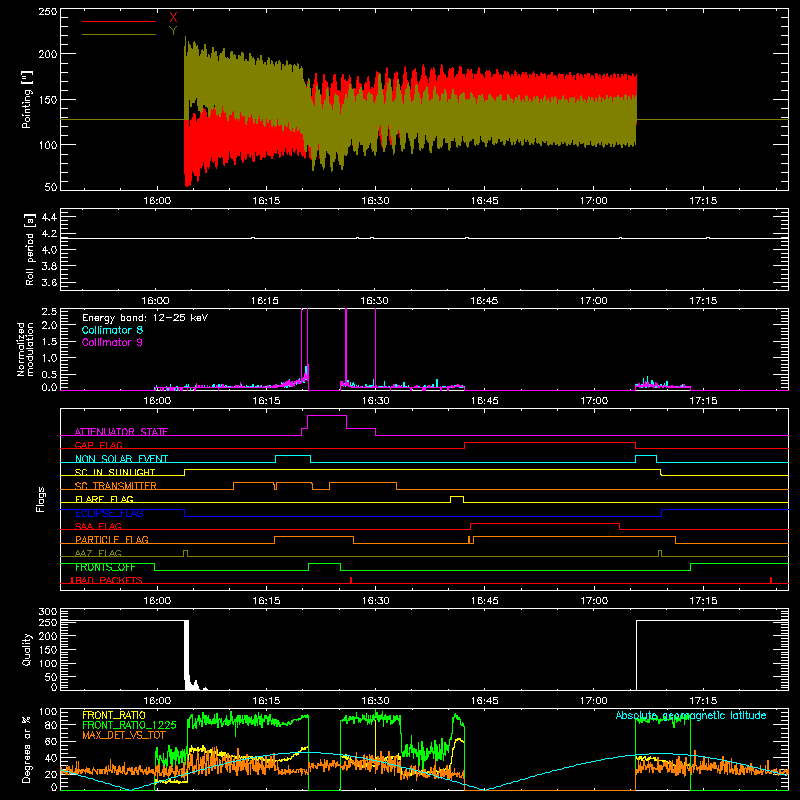The image size is (800, 800).
Task: Click the Degrees or % axis title
Action: [x=27, y=749]
